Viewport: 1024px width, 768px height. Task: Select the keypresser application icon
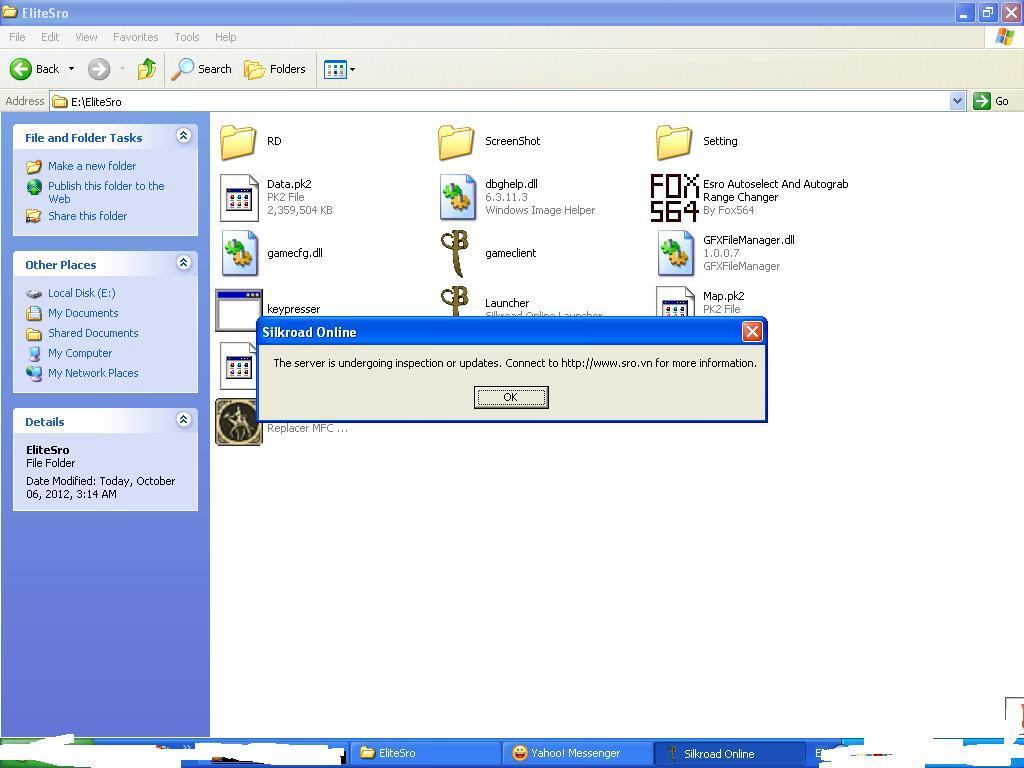pos(239,310)
